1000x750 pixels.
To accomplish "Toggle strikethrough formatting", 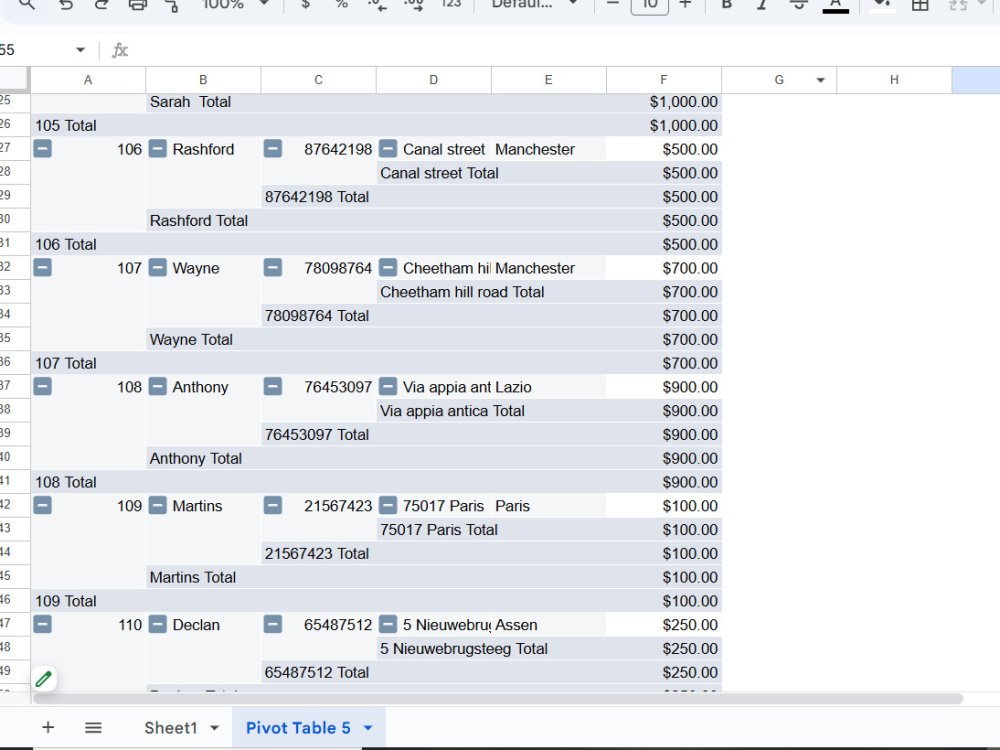I will (798, 4).
